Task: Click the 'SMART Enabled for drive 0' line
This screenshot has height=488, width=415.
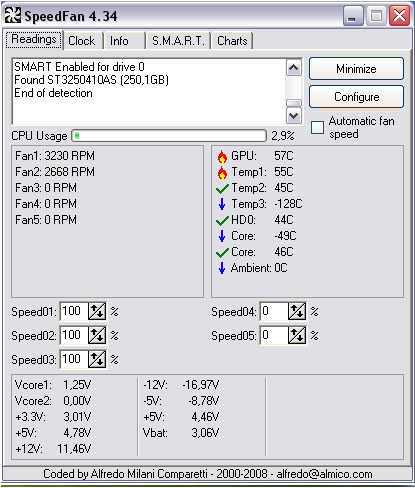Action: pyautogui.click(x=79, y=67)
